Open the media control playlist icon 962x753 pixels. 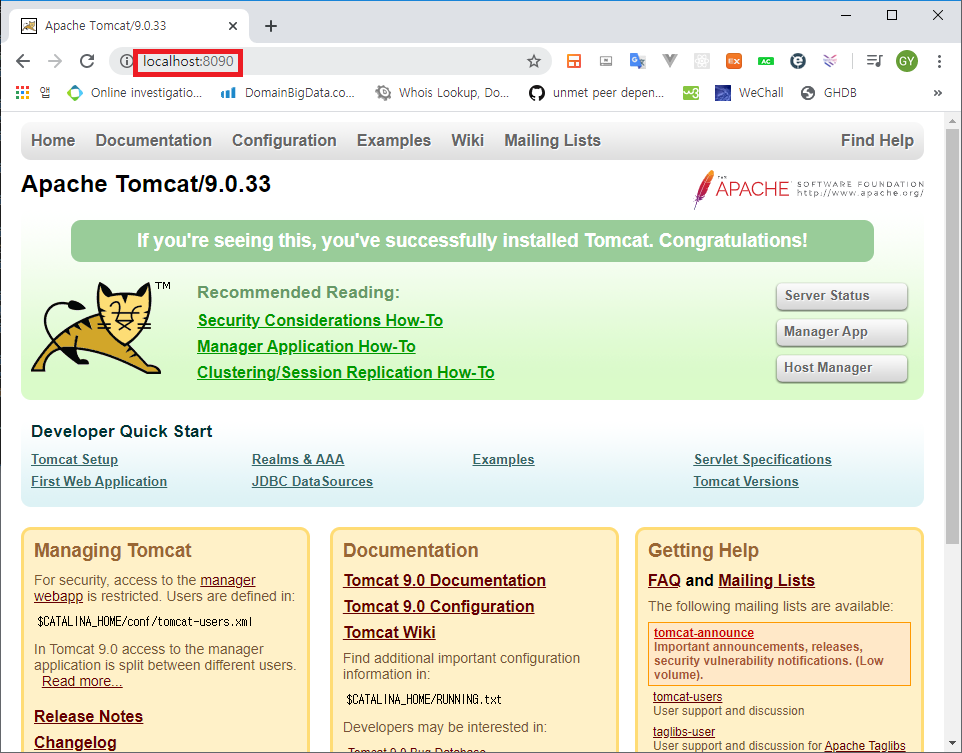874,61
